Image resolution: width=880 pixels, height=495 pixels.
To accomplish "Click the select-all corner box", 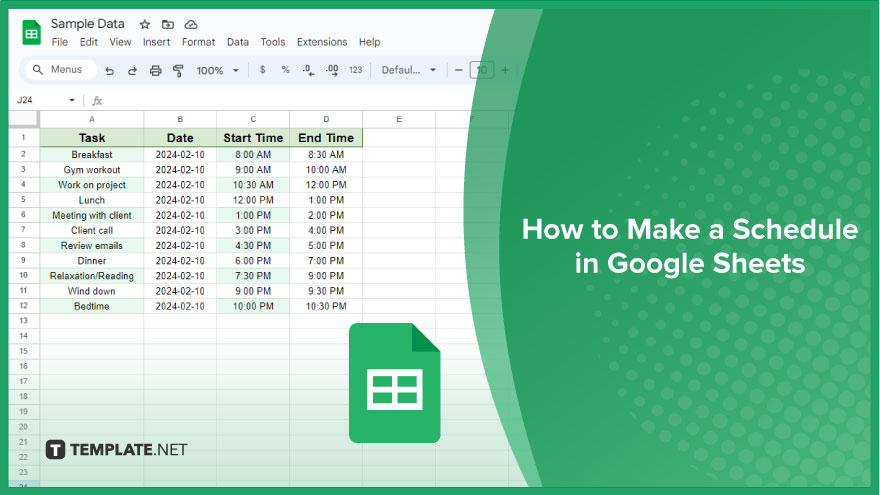I will coord(24,119).
